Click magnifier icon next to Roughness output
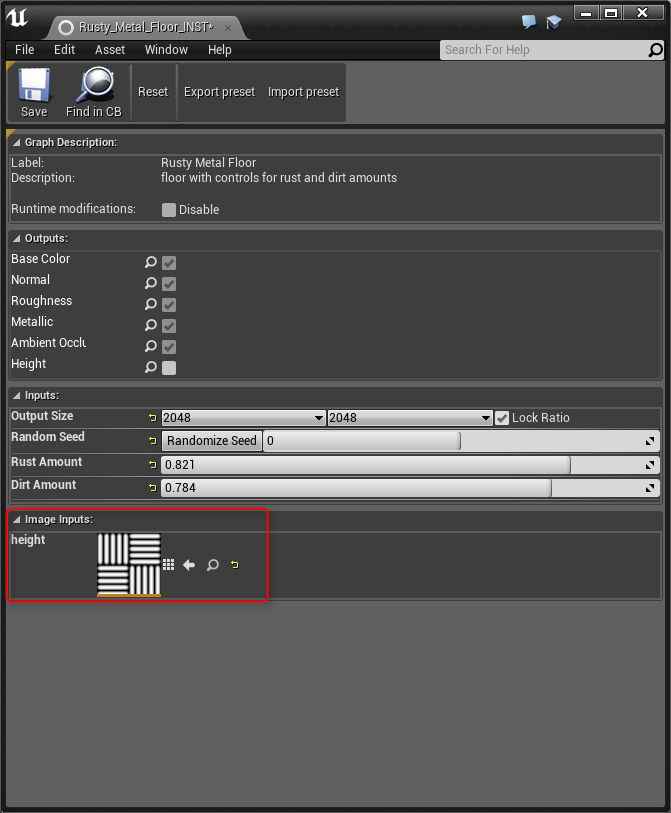This screenshot has width=671, height=813. [x=151, y=304]
